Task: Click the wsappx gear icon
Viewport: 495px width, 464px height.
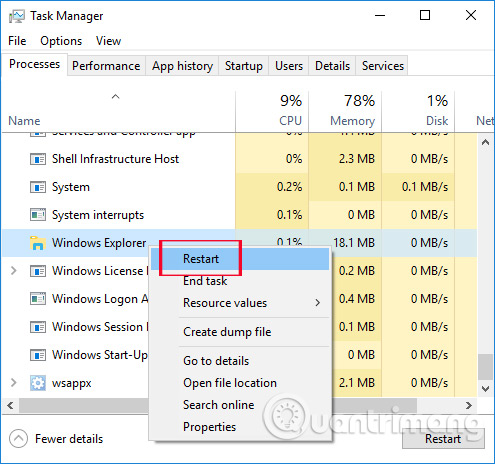Action: (38, 383)
